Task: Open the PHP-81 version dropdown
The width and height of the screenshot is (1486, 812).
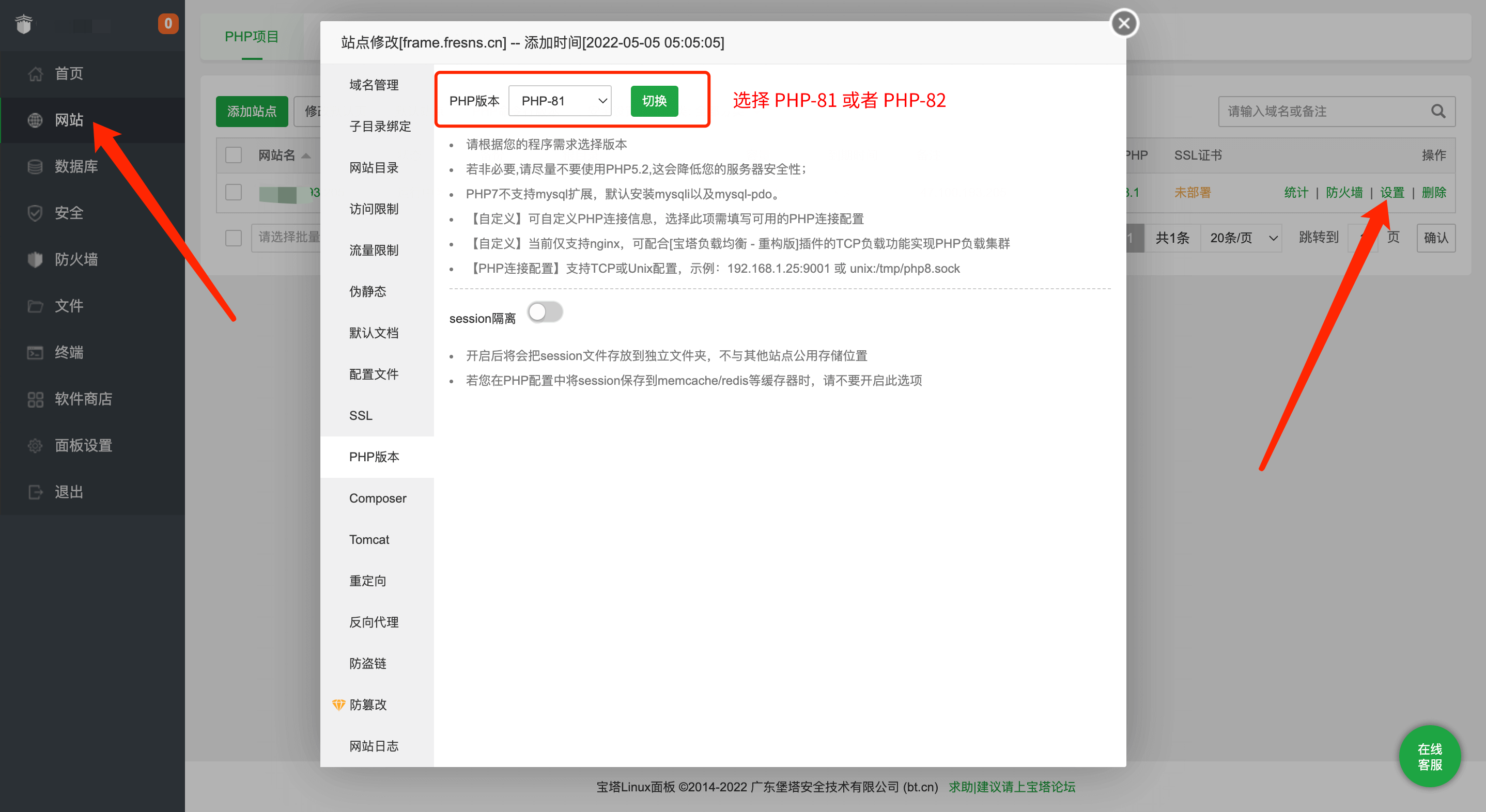Action: tap(560, 101)
